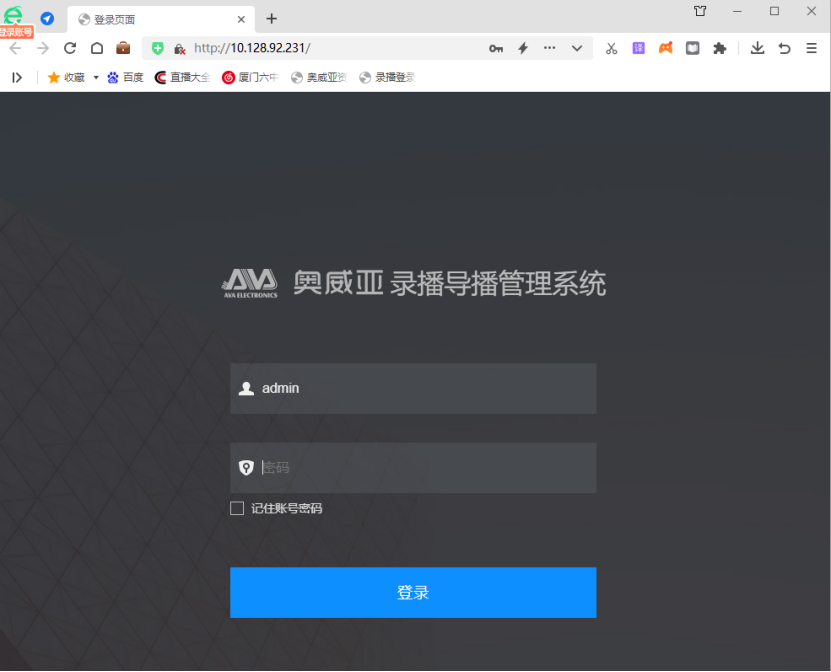Click the lightning speed mode icon
Screen dimensions: 831x672
pyautogui.click(x=523, y=48)
